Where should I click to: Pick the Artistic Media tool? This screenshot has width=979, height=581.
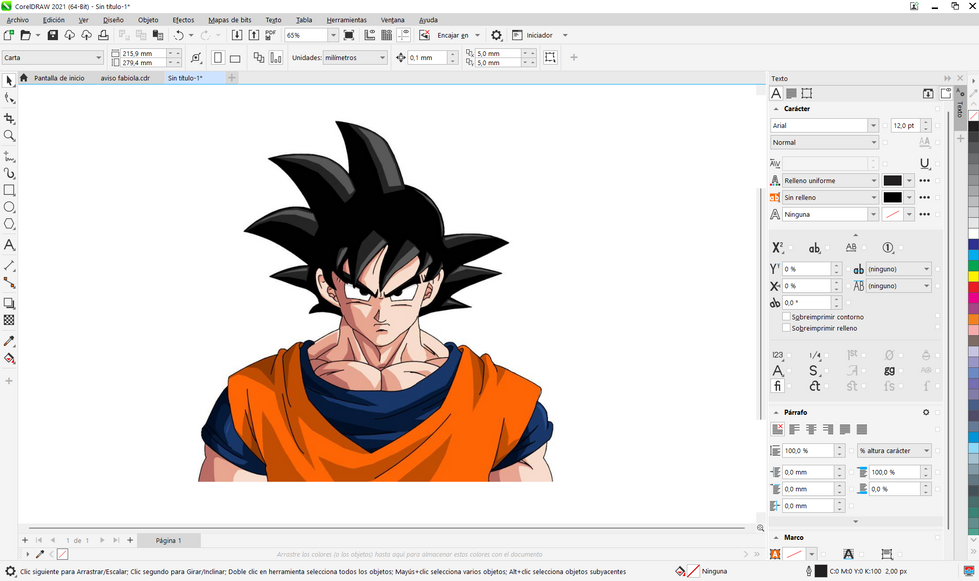[9, 173]
